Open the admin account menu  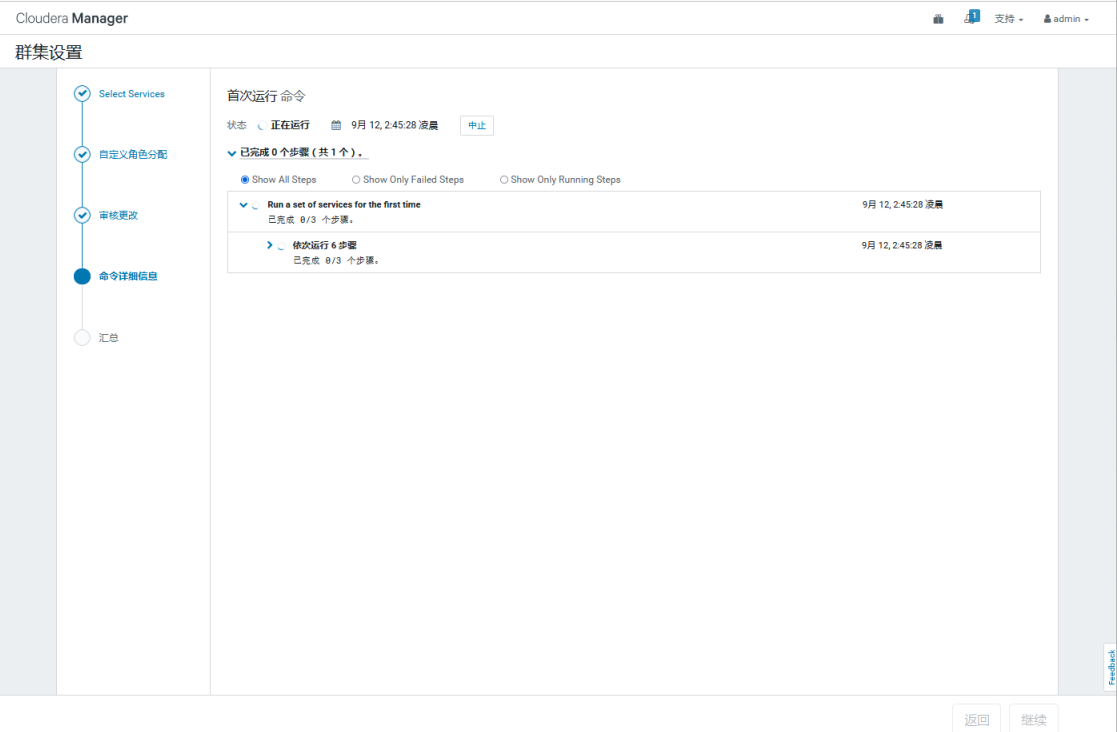(x=1064, y=18)
